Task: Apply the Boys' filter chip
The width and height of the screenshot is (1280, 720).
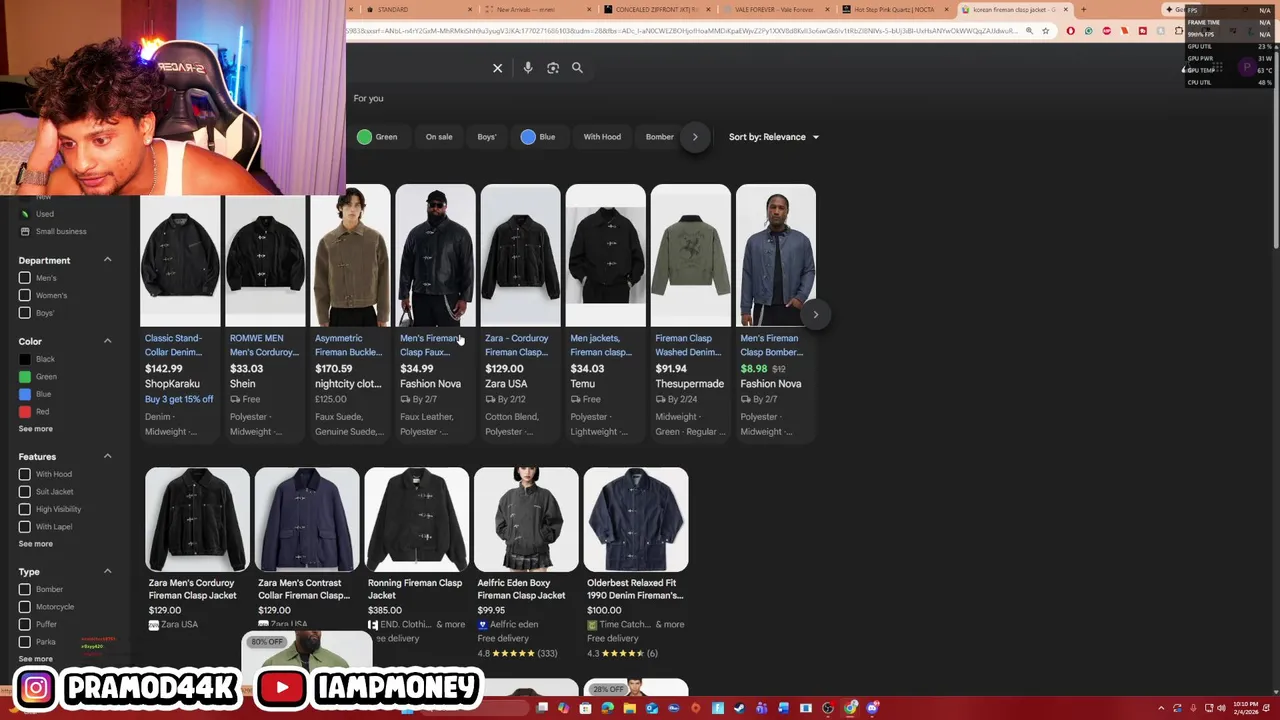Action: click(486, 137)
